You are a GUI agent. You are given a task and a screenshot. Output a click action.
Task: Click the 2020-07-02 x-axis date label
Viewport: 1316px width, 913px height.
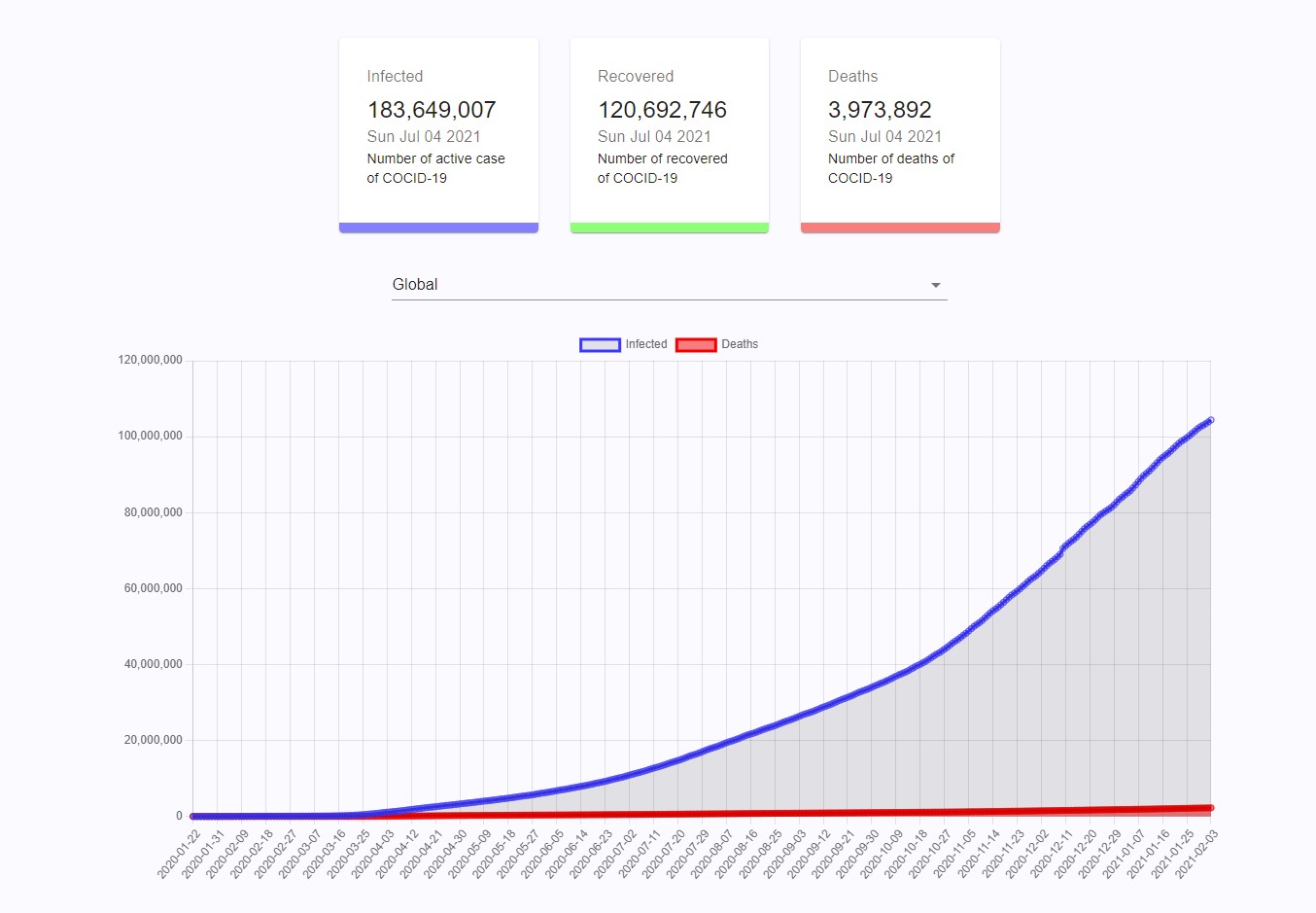pos(614,854)
